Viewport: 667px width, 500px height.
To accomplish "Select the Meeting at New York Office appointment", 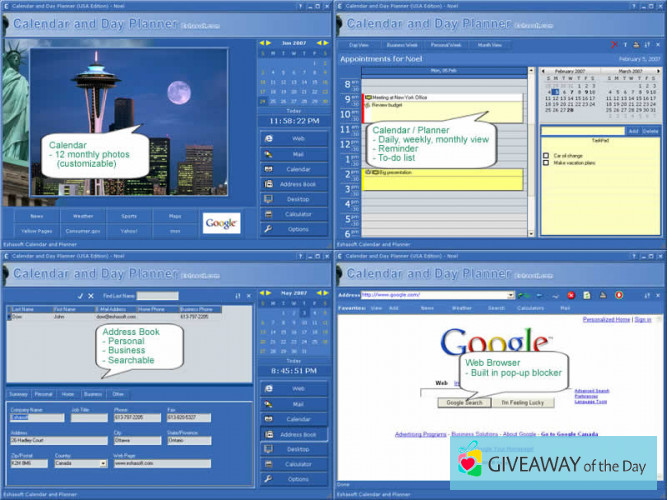I will pos(443,97).
